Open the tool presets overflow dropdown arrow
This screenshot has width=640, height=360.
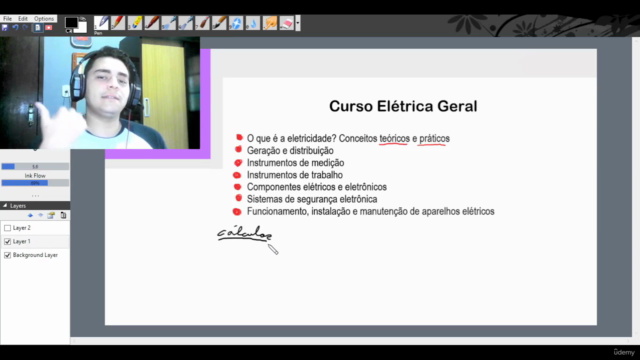[298, 23]
